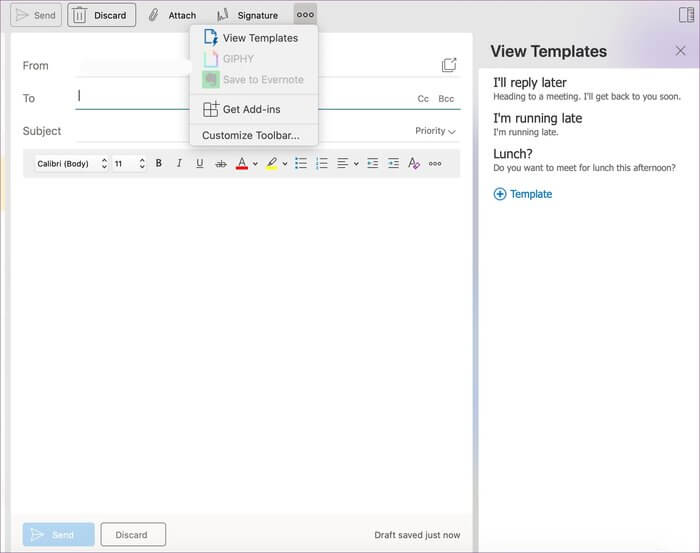
Task: Pop out the compose window
Action: (449, 65)
